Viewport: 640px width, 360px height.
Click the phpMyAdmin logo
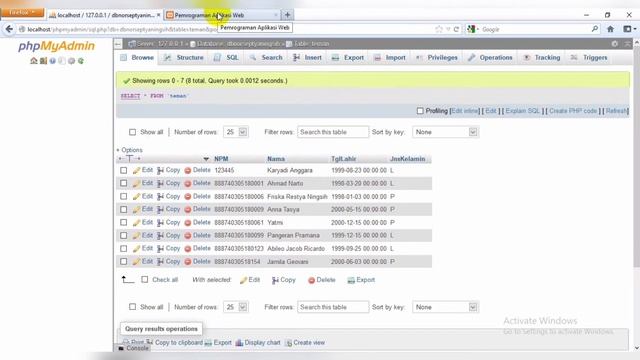tap(56, 46)
